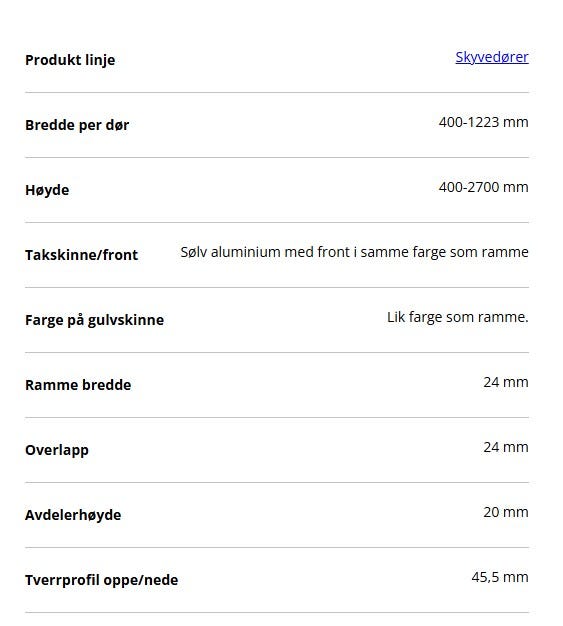
Task: Click the Takskinne/front label
Action: click(81, 255)
